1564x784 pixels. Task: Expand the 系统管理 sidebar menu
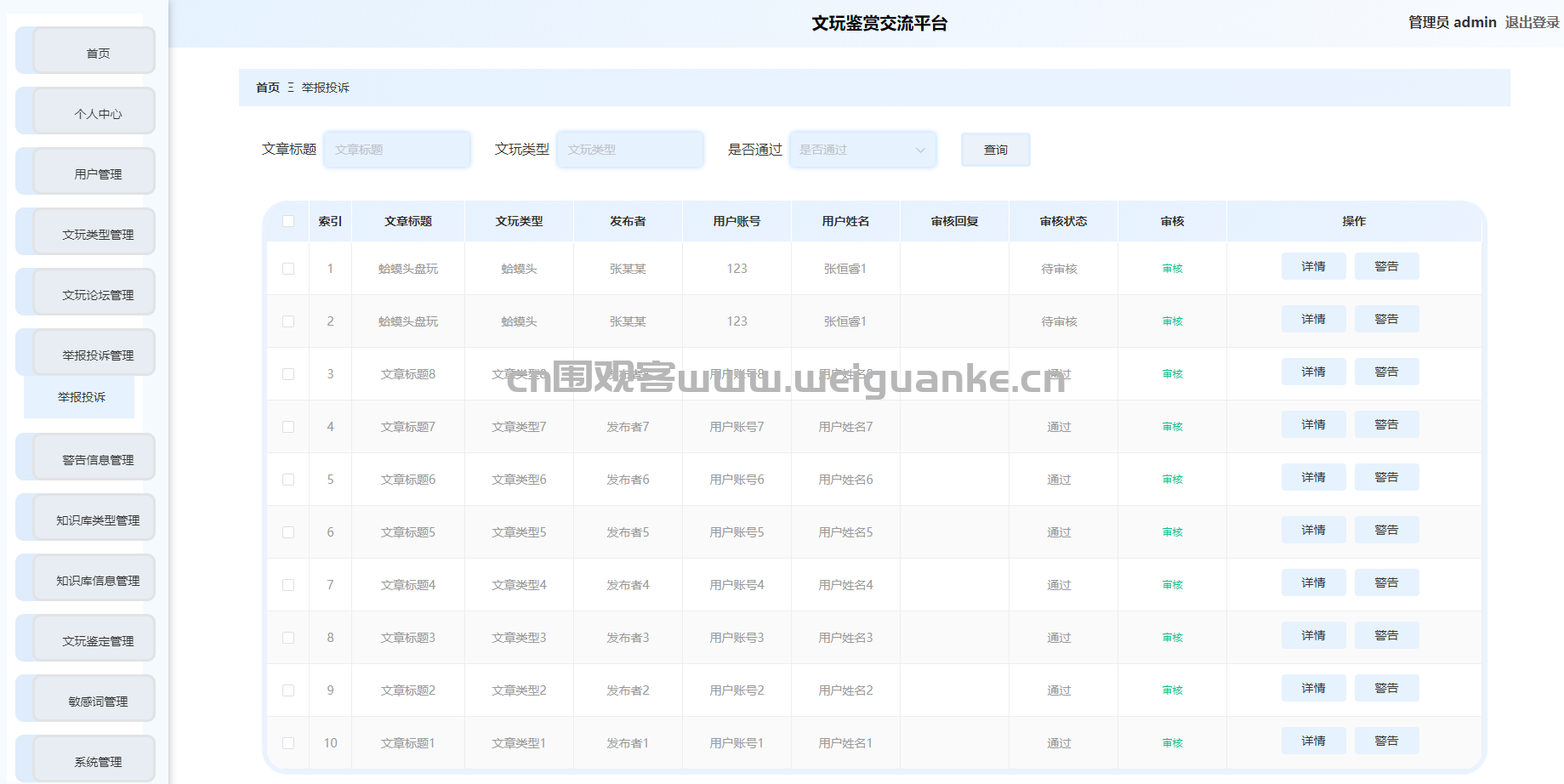click(97, 761)
